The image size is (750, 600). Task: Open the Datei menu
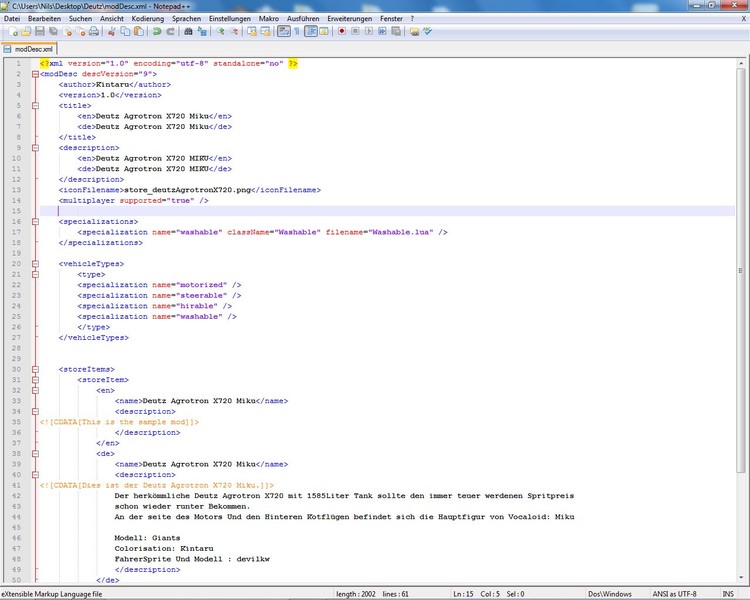pyautogui.click(x=12, y=19)
